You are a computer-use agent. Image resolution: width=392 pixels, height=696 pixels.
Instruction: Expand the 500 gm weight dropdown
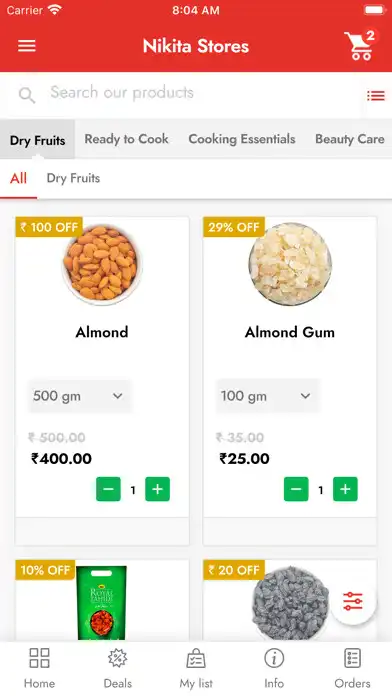coord(80,396)
